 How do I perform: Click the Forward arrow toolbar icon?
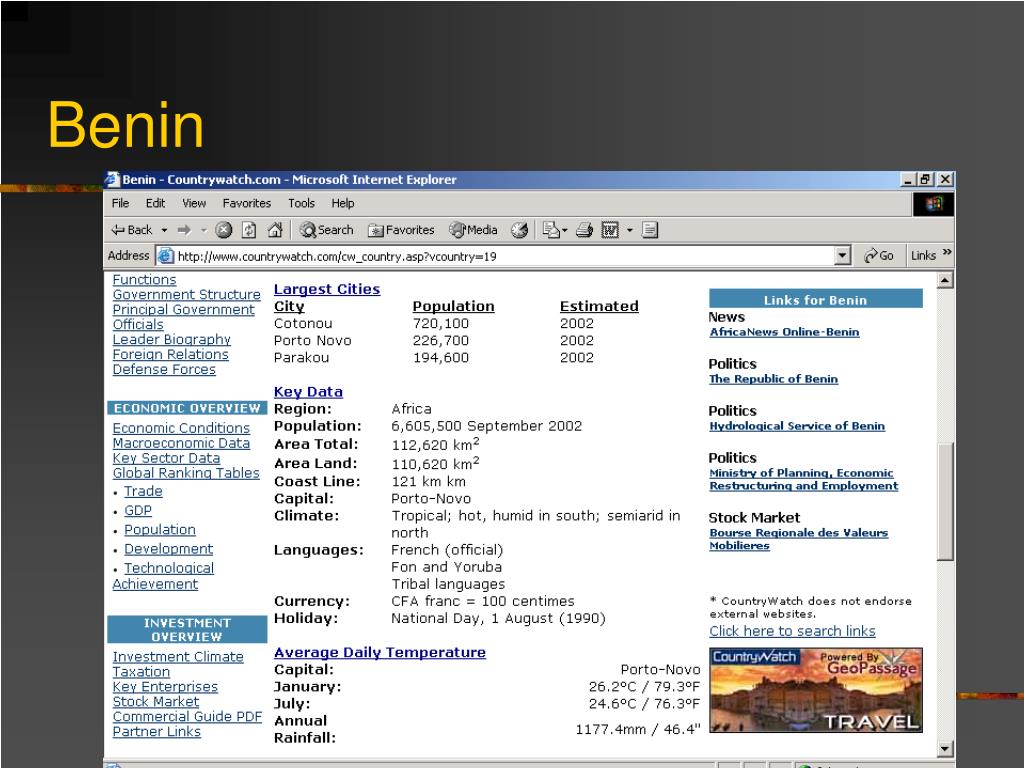tap(184, 230)
